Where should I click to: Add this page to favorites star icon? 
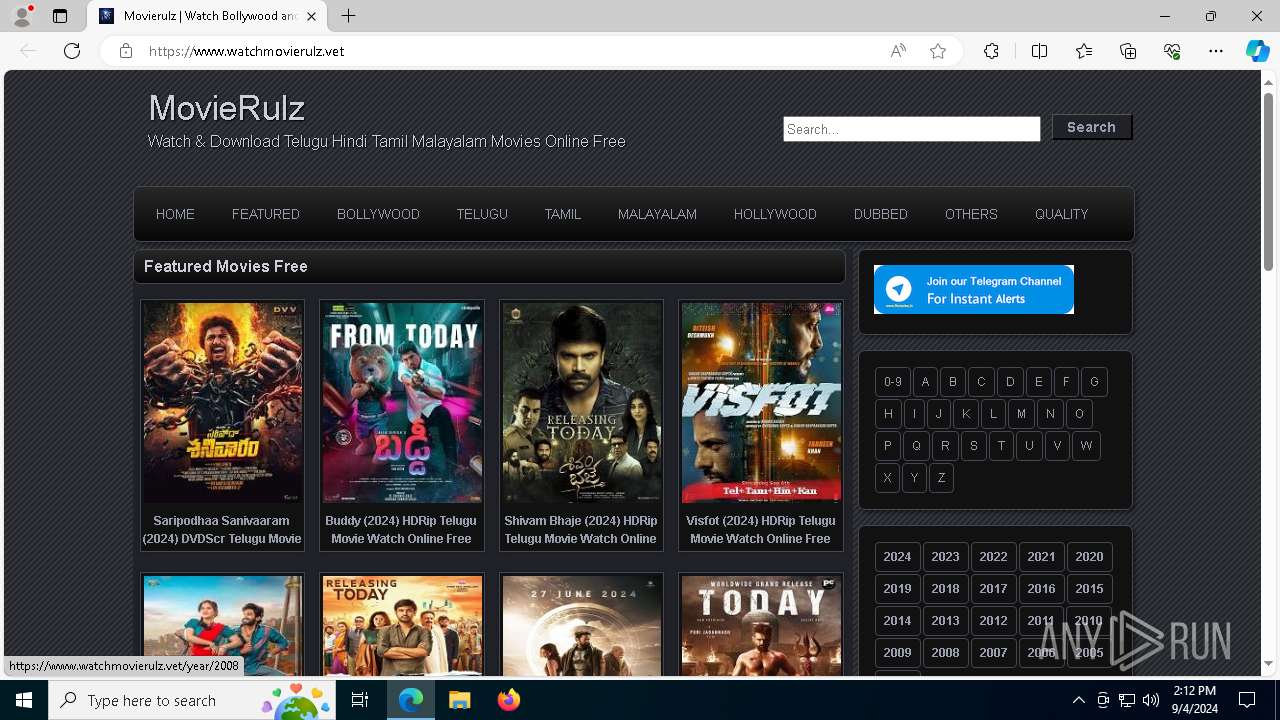(x=938, y=51)
